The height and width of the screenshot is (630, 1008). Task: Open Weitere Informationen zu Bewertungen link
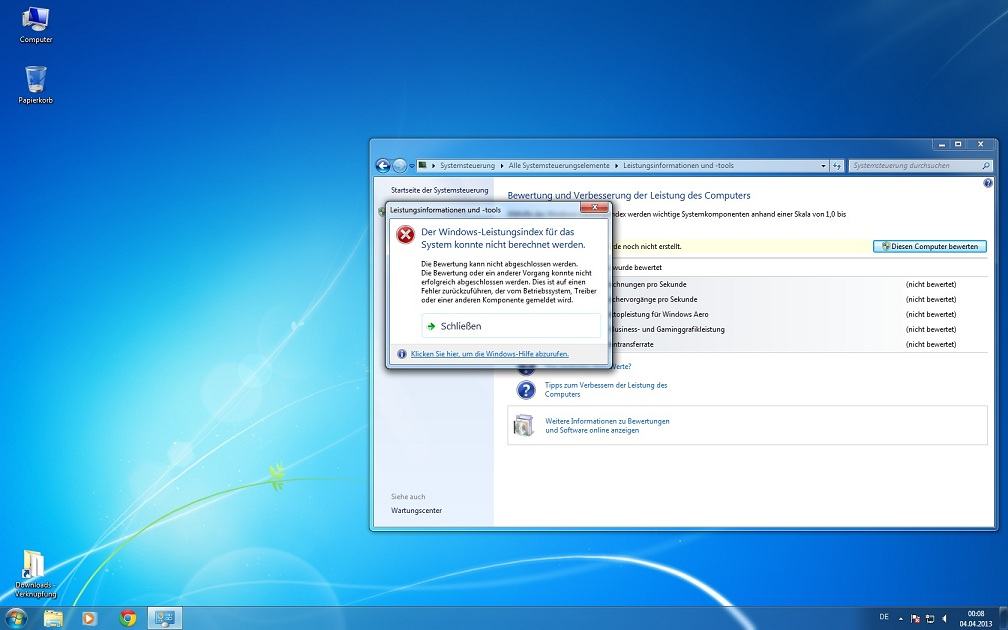(x=608, y=426)
